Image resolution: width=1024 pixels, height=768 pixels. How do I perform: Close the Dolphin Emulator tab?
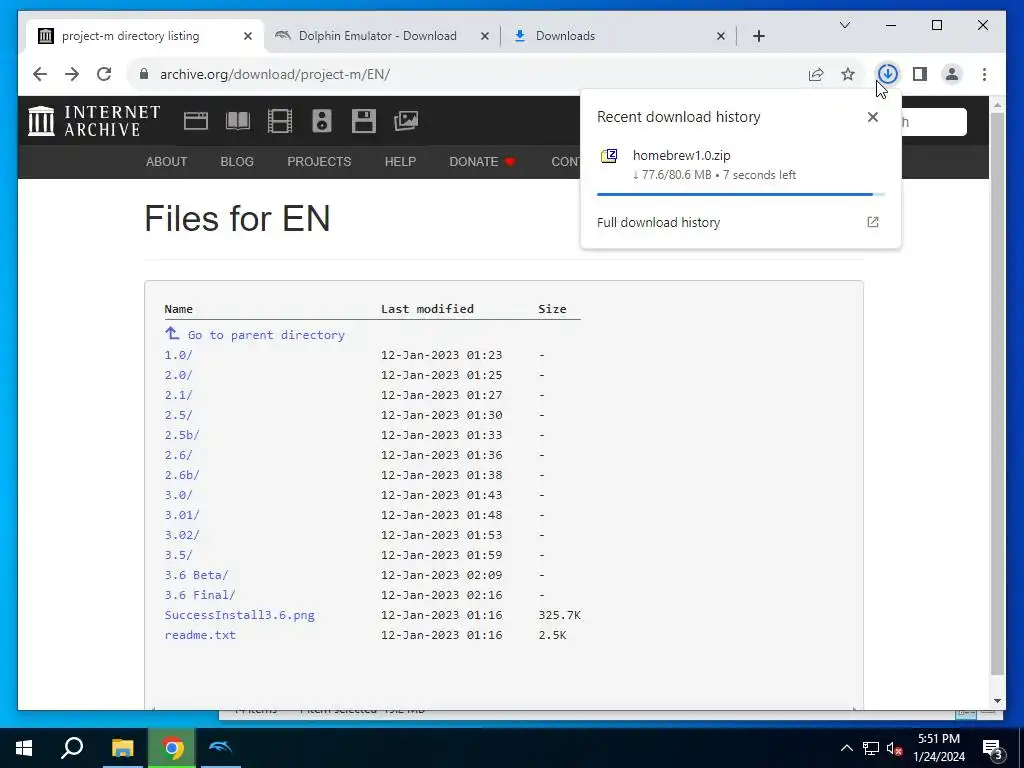(x=485, y=36)
